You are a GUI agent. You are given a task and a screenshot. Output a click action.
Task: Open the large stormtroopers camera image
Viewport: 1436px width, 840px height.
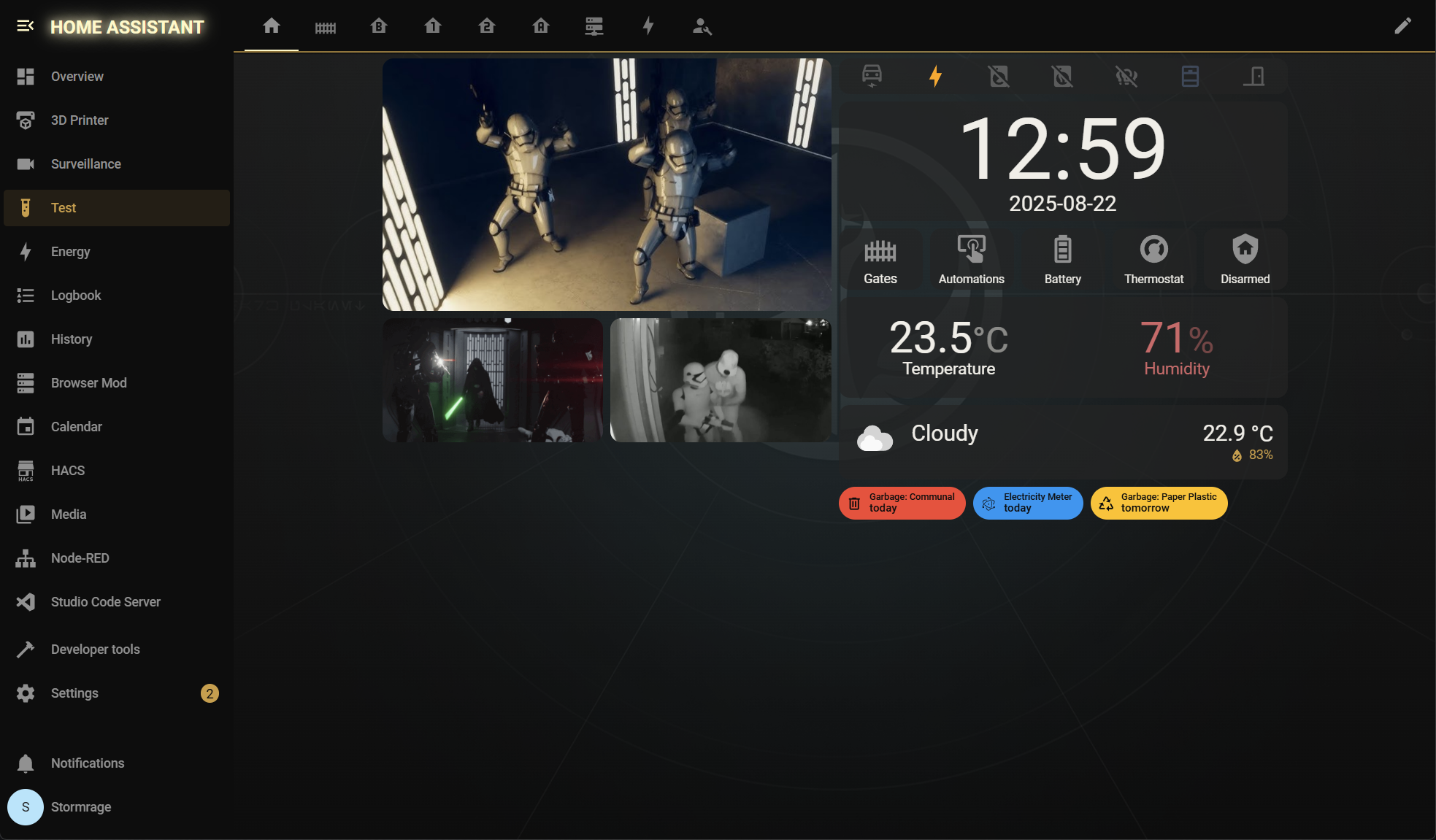[607, 184]
